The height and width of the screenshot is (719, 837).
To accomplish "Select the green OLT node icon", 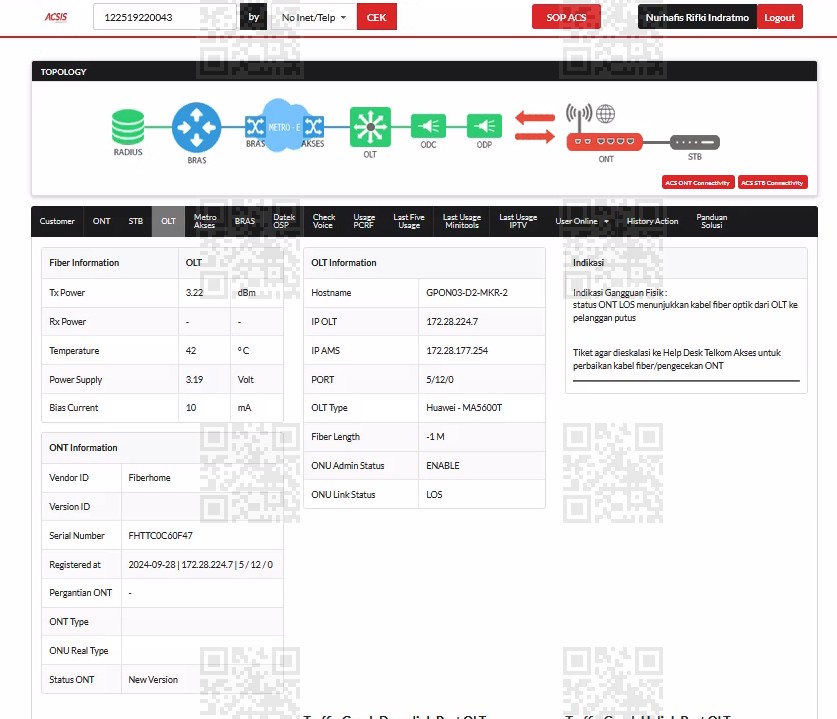I will point(370,127).
